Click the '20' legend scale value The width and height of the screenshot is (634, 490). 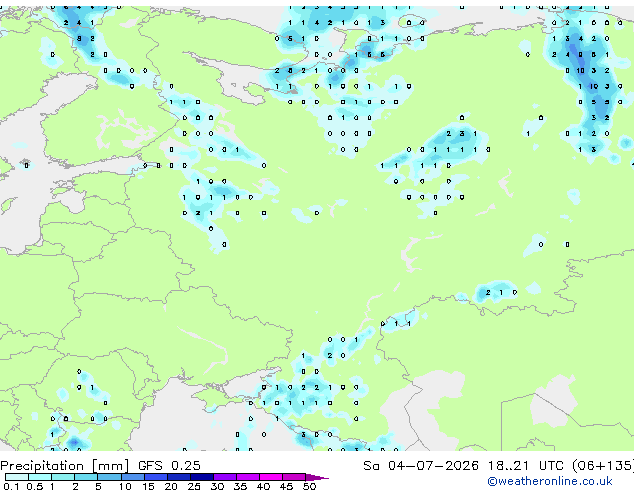(171, 486)
